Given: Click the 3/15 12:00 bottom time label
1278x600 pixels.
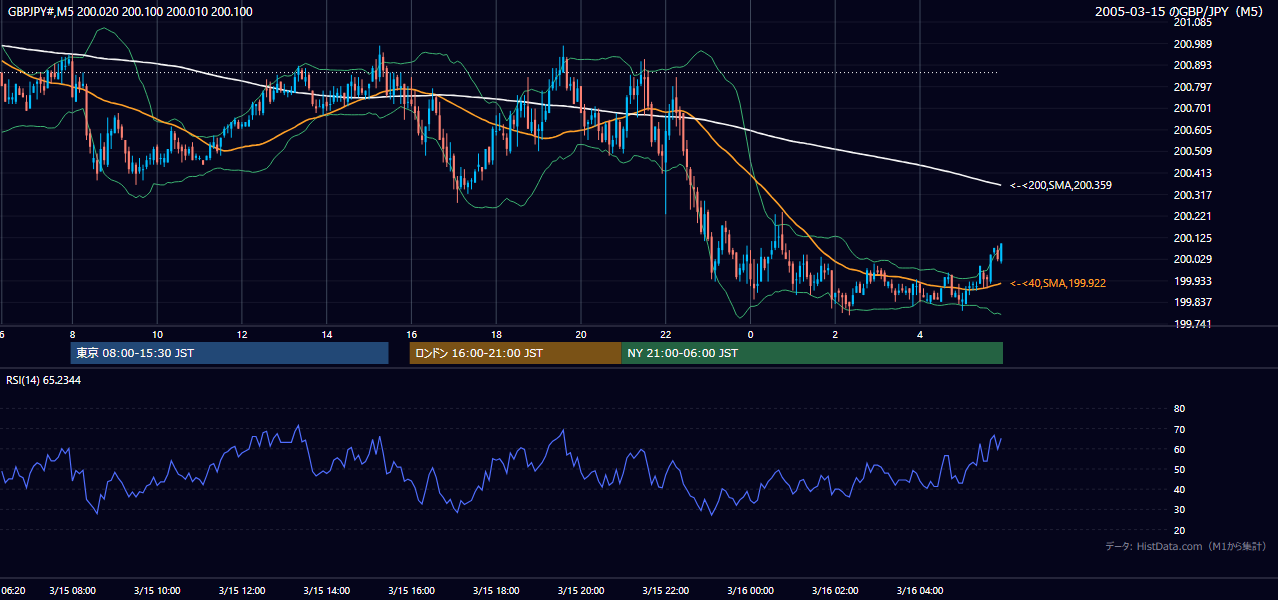Looking at the screenshot, I should point(242,591).
